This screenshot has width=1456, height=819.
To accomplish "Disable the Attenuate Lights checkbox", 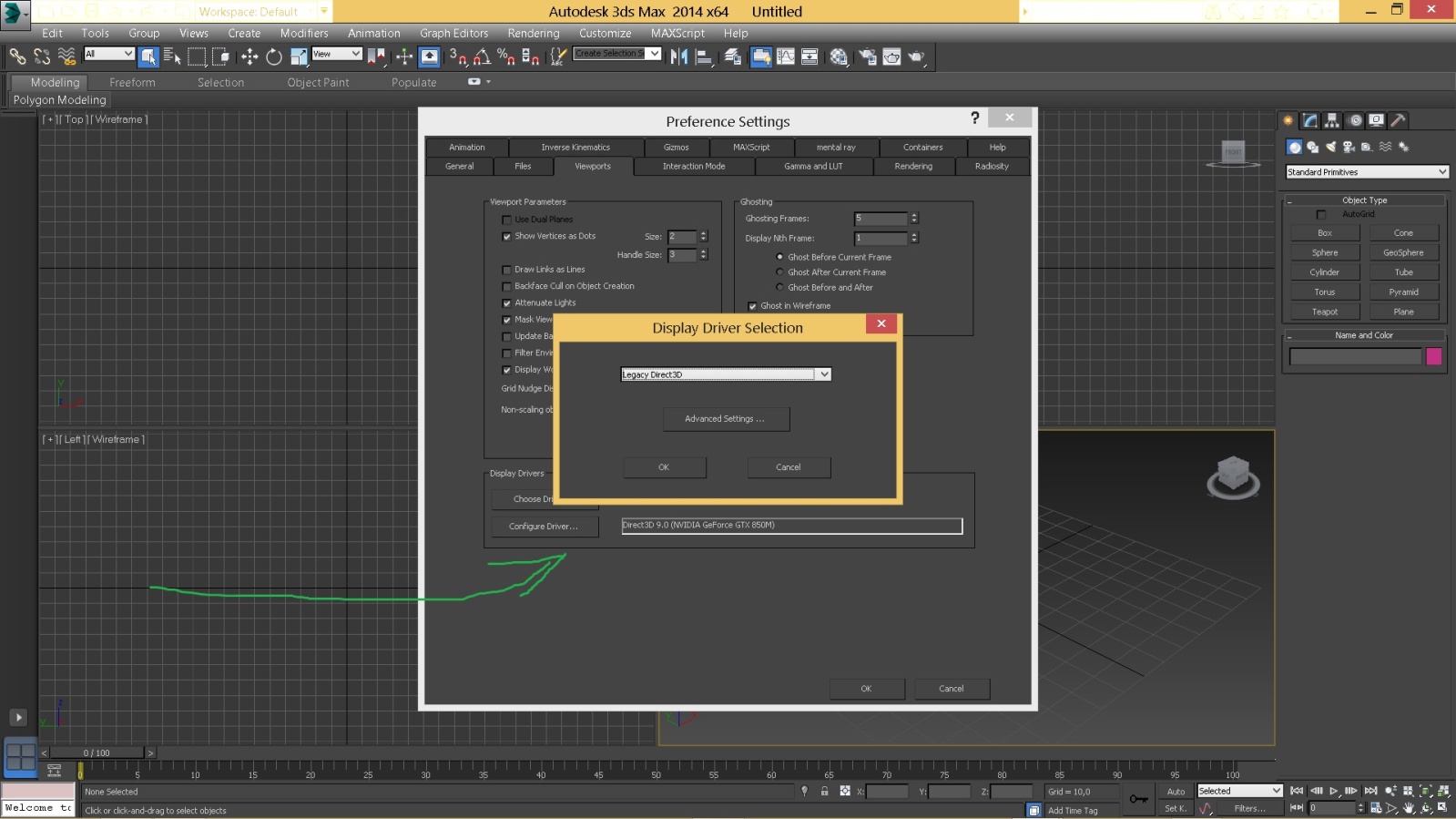I will (507, 303).
